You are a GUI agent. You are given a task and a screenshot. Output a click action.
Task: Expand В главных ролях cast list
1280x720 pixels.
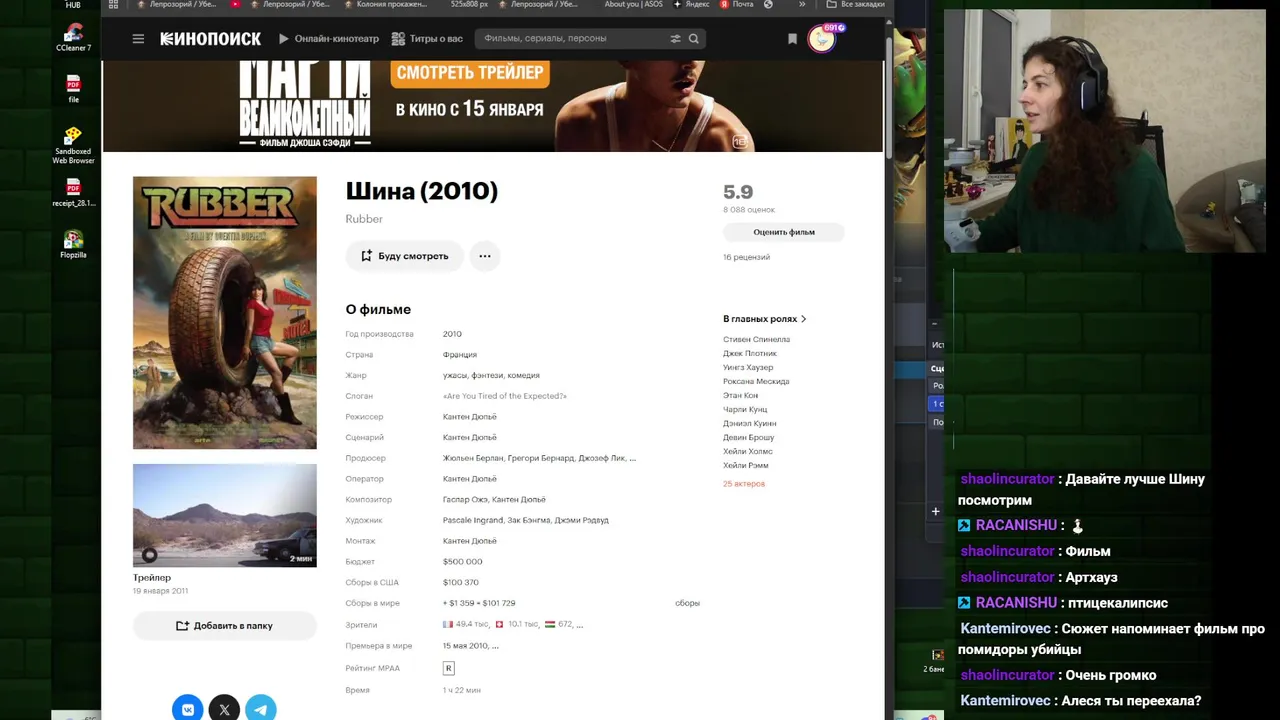pos(765,319)
